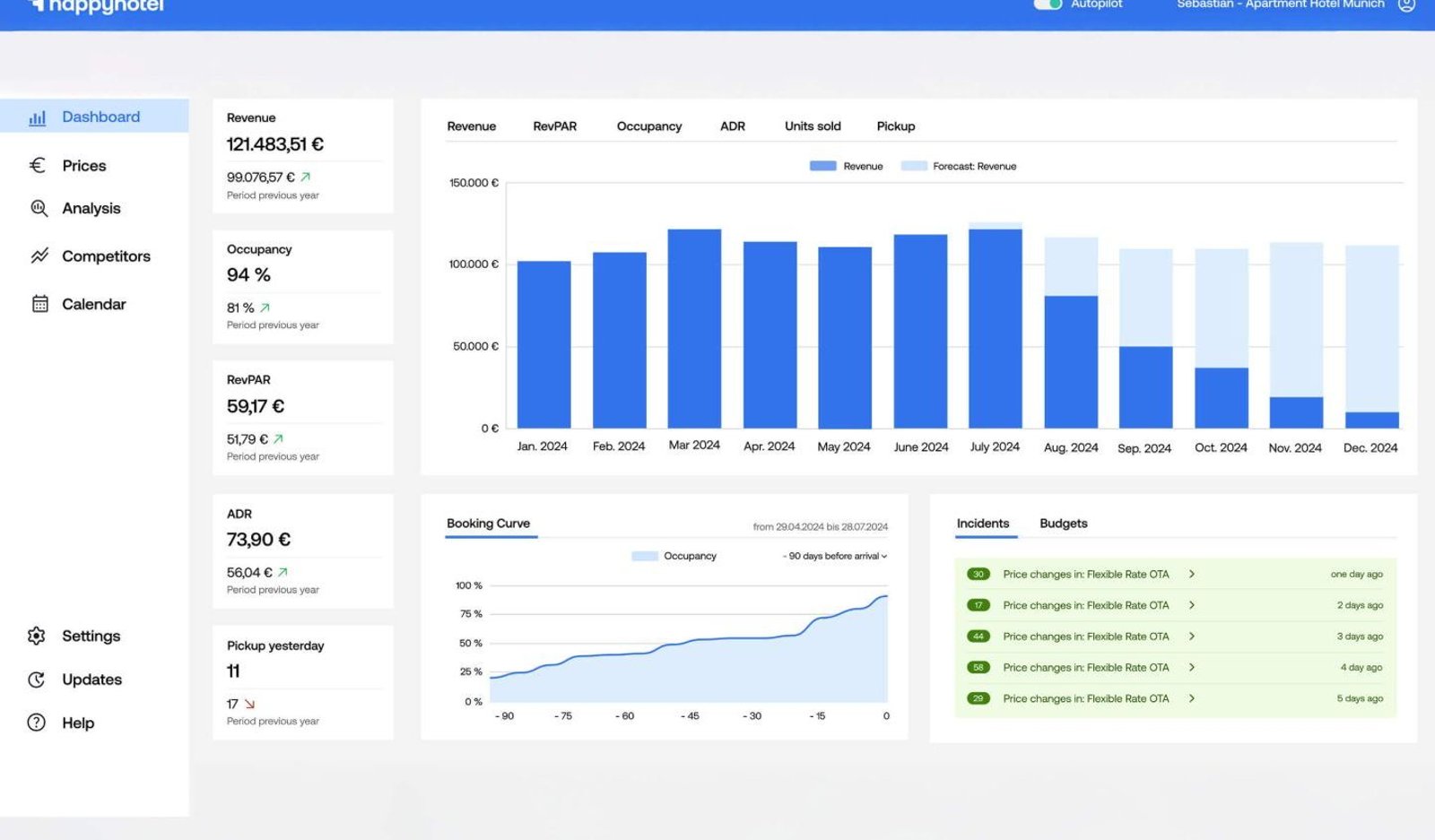
Task: Click the Help question mark icon
Action: click(x=37, y=723)
